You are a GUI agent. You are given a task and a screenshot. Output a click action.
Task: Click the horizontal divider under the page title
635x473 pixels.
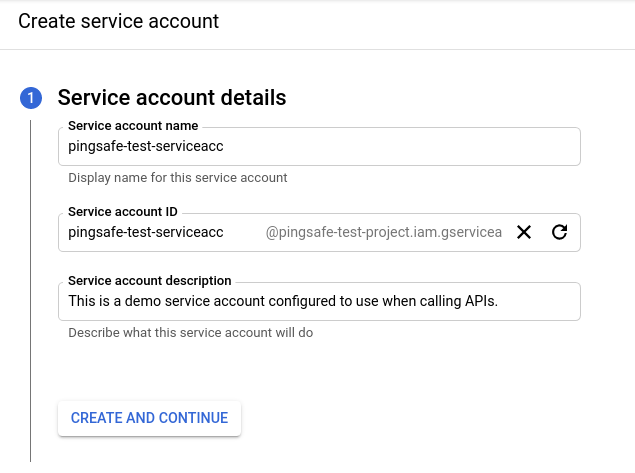(318, 49)
